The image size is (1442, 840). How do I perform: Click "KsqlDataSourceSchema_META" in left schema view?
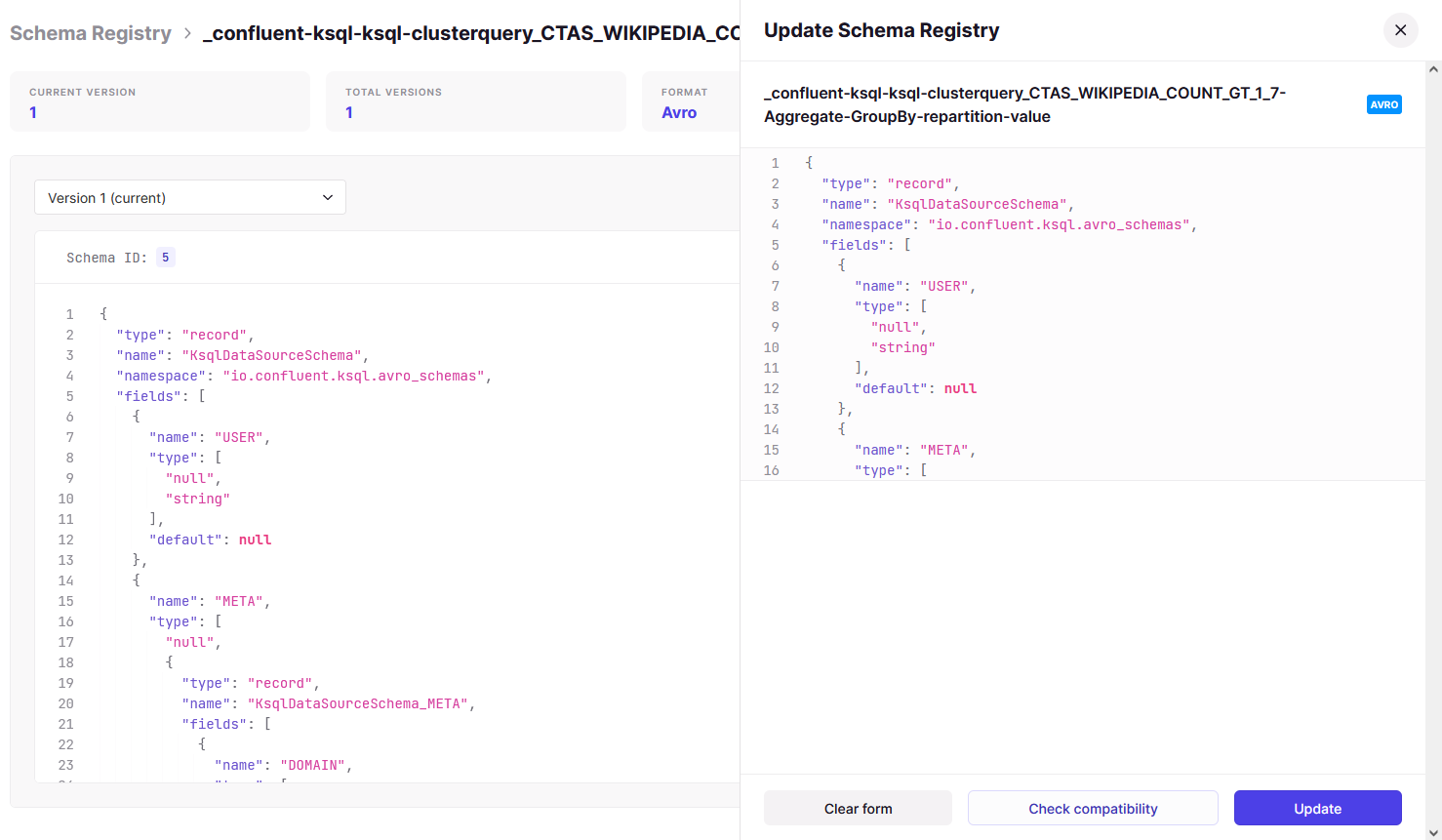[x=358, y=703]
